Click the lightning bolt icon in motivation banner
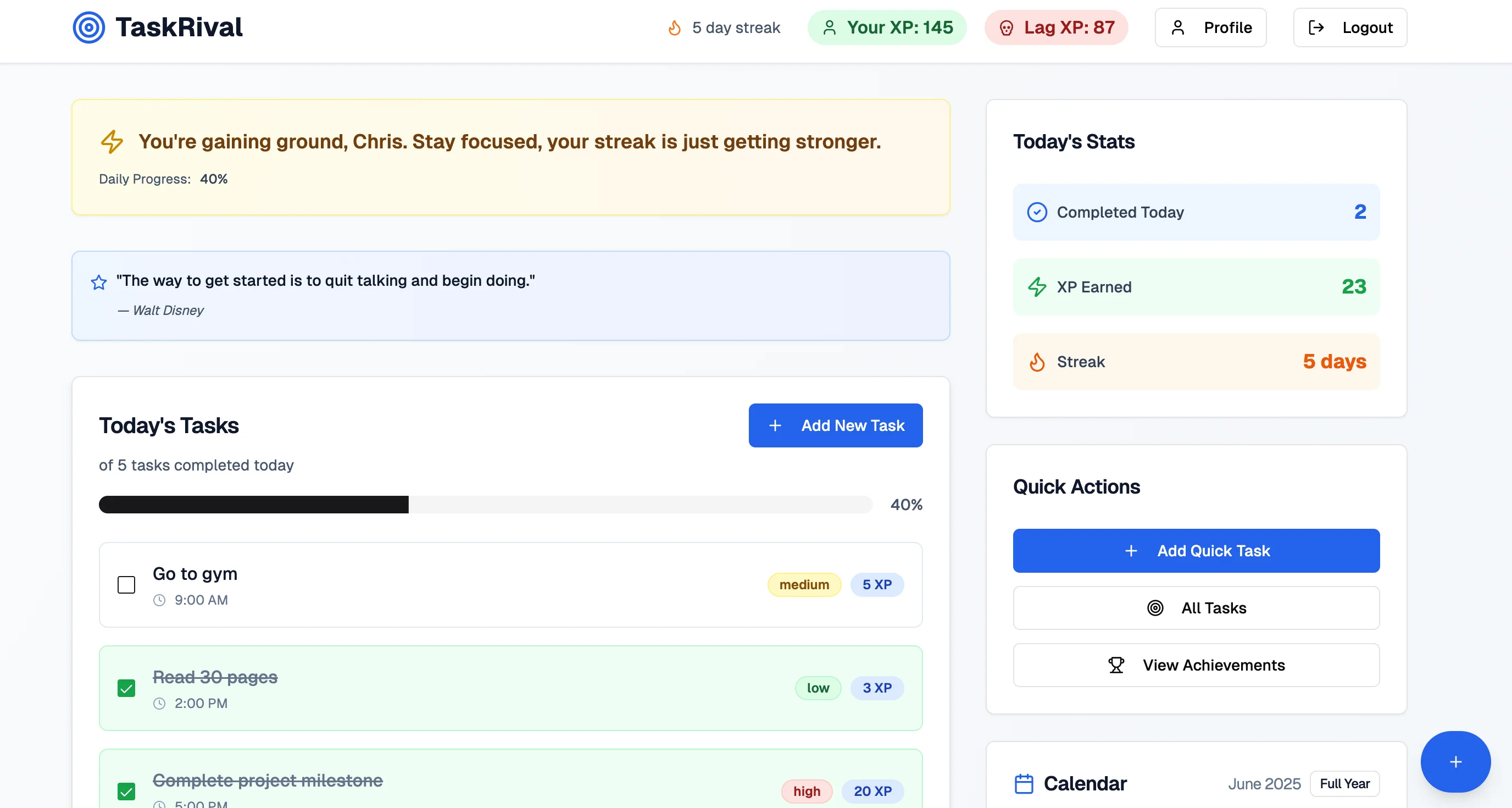The height and width of the screenshot is (808, 1512). tap(112, 141)
